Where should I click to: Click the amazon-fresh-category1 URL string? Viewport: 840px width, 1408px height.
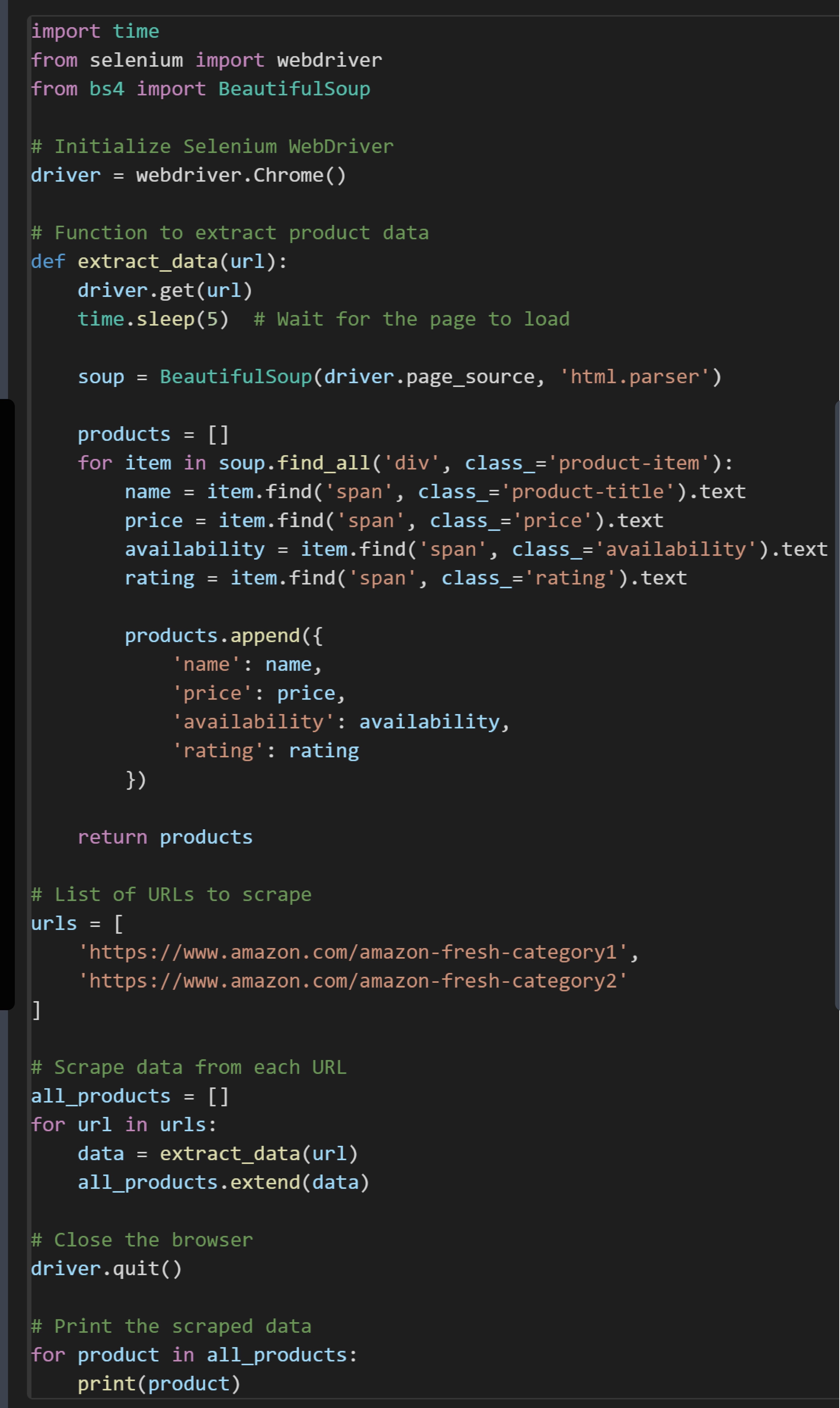pyautogui.click(x=353, y=952)
